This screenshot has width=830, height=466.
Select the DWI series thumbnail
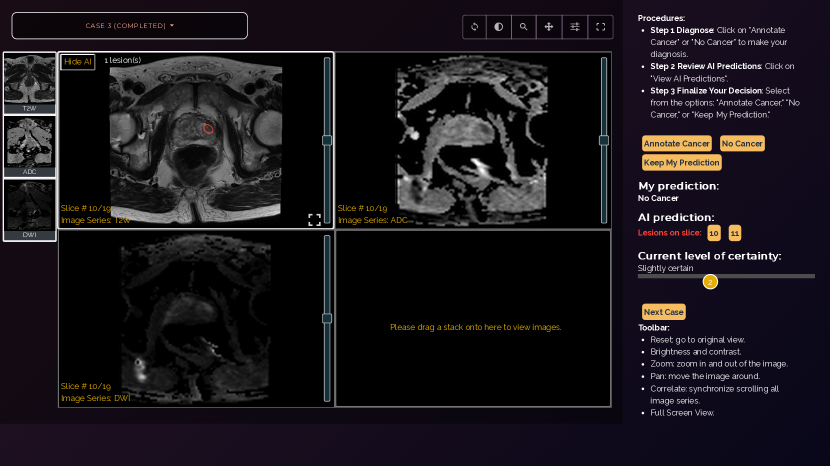tap(30, 210)
